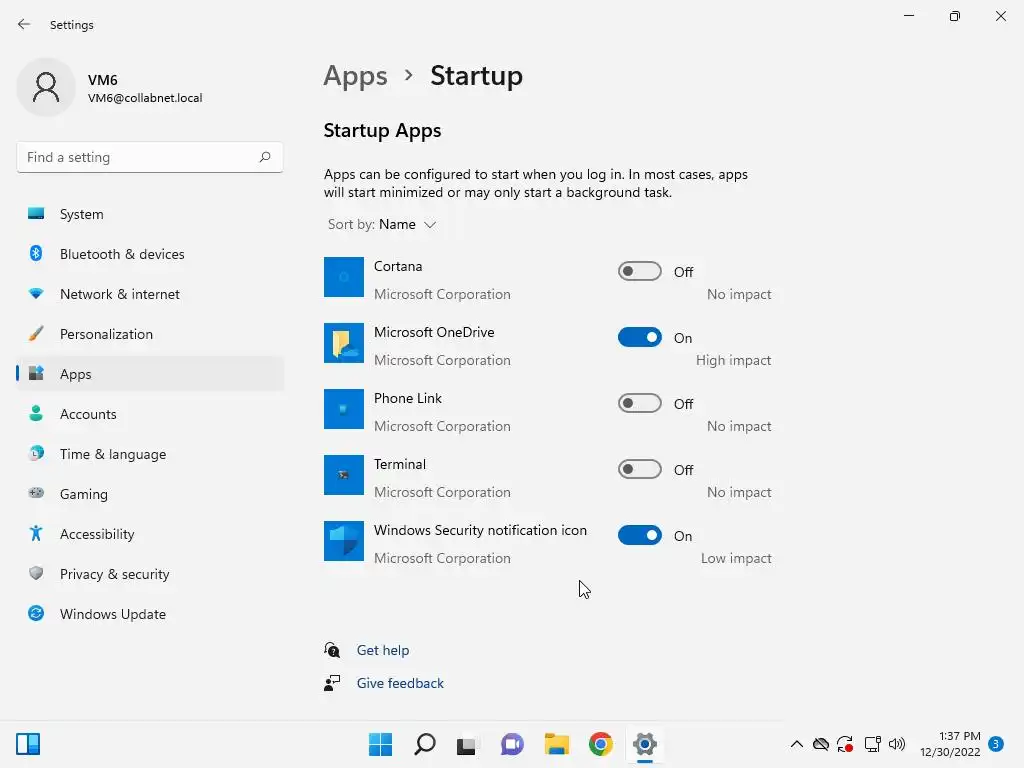Image resolution: width=1024 pixels, height=768 pixels.
Task: Click the Windows Security notification icon name
Action: click(x=480, y=530)
